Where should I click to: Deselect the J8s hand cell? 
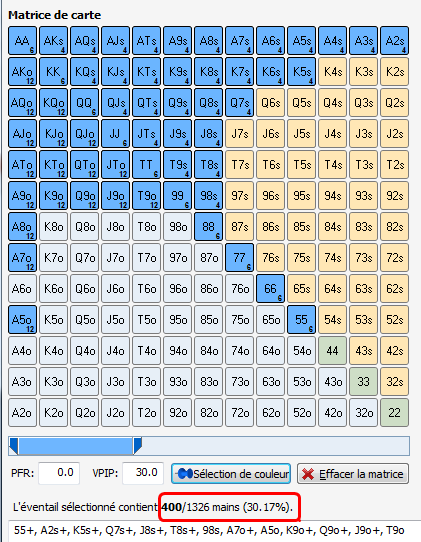click(208, 134)
